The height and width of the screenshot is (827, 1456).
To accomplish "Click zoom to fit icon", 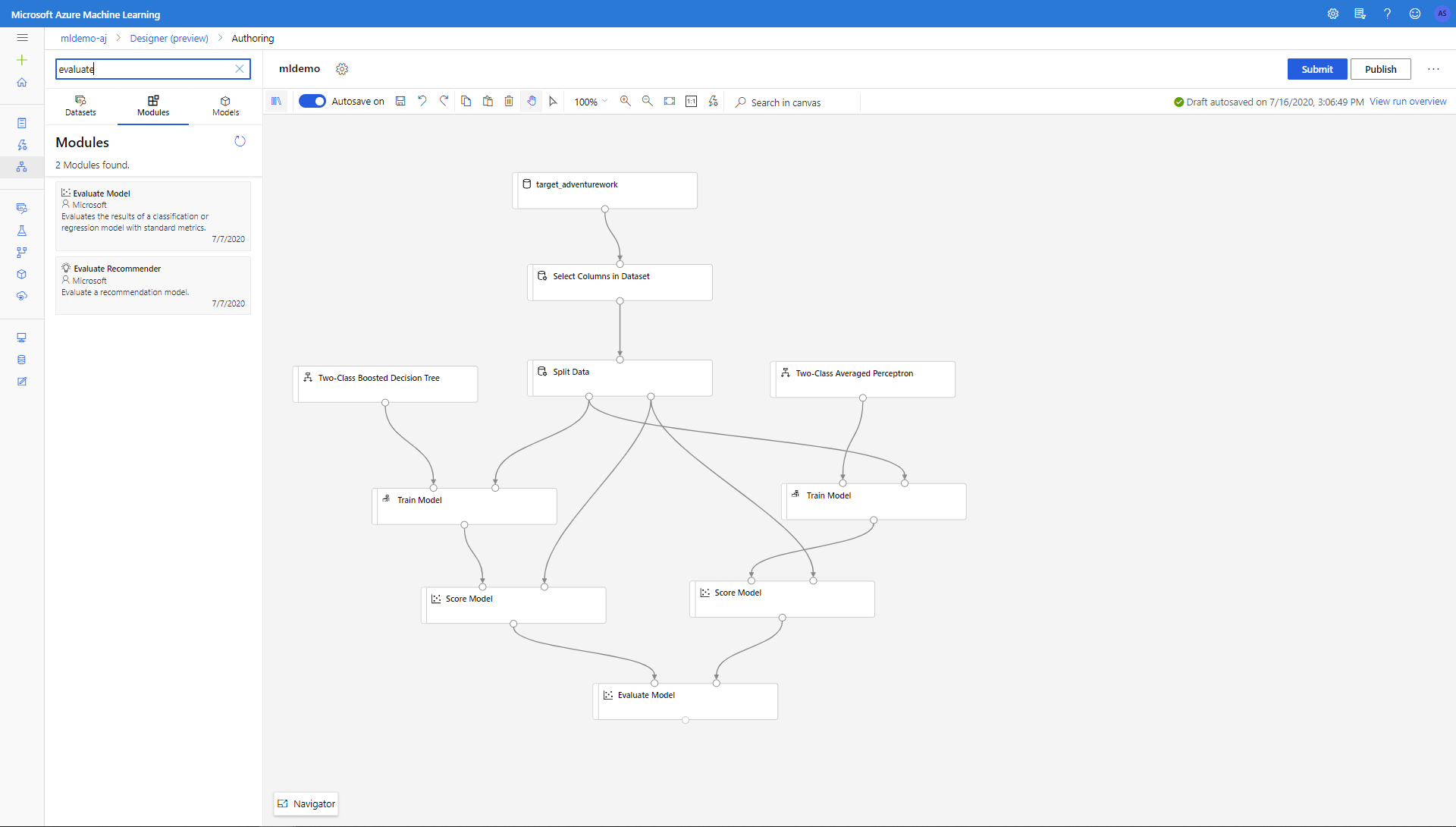I will pos(670,101).
